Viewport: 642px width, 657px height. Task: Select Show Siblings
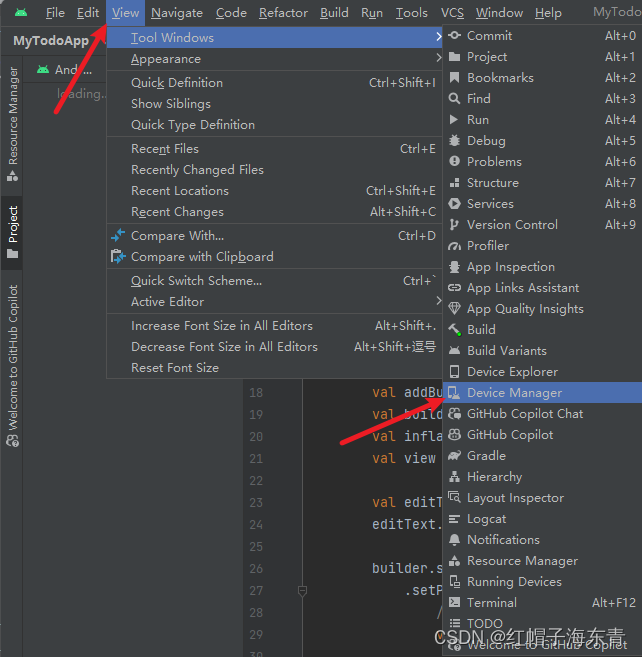point(274,104)
